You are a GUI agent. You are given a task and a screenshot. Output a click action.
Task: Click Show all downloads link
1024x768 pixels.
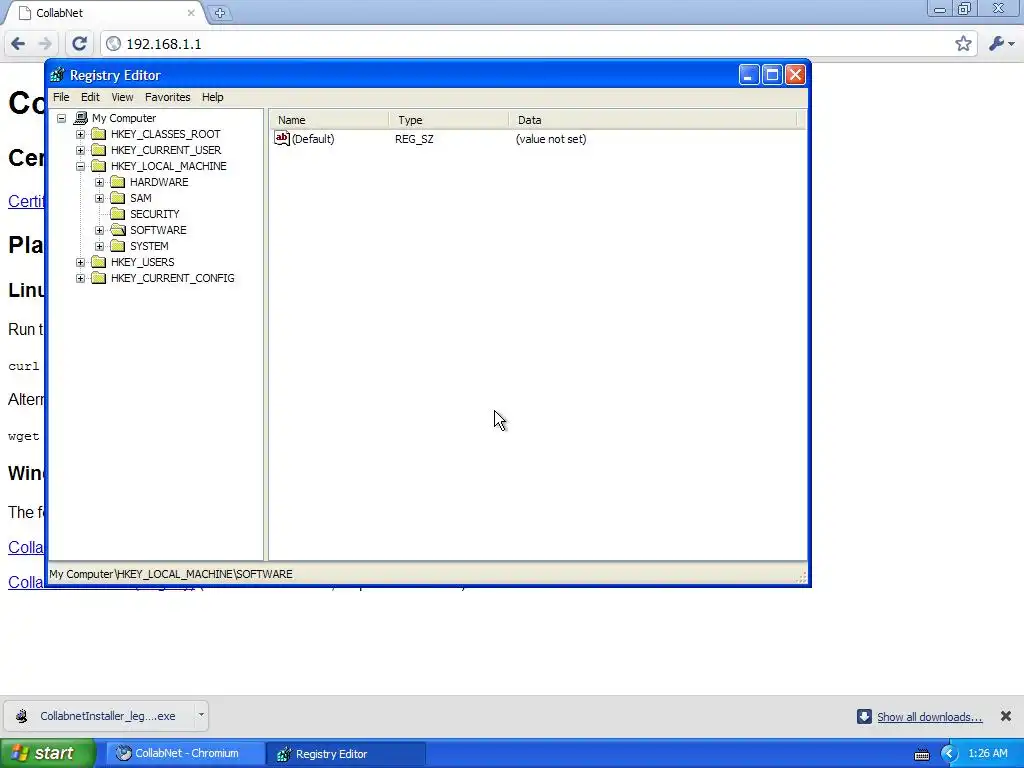pos(929,717)
